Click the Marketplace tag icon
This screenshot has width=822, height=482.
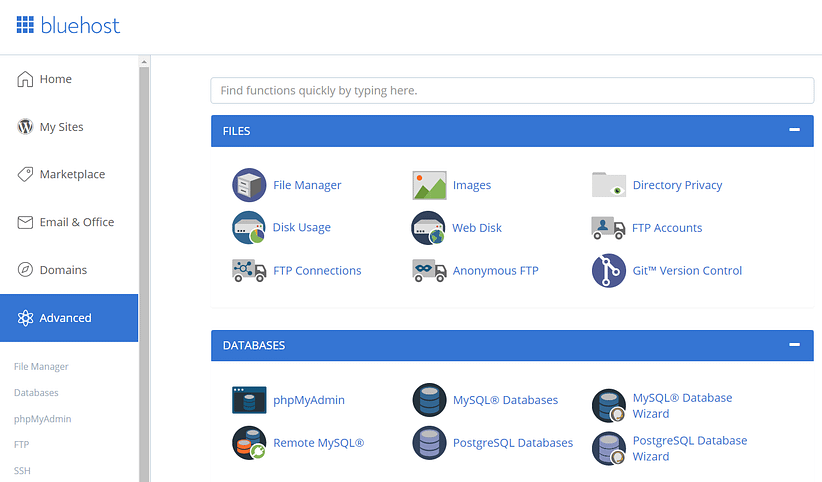click(x=25, y=174)
